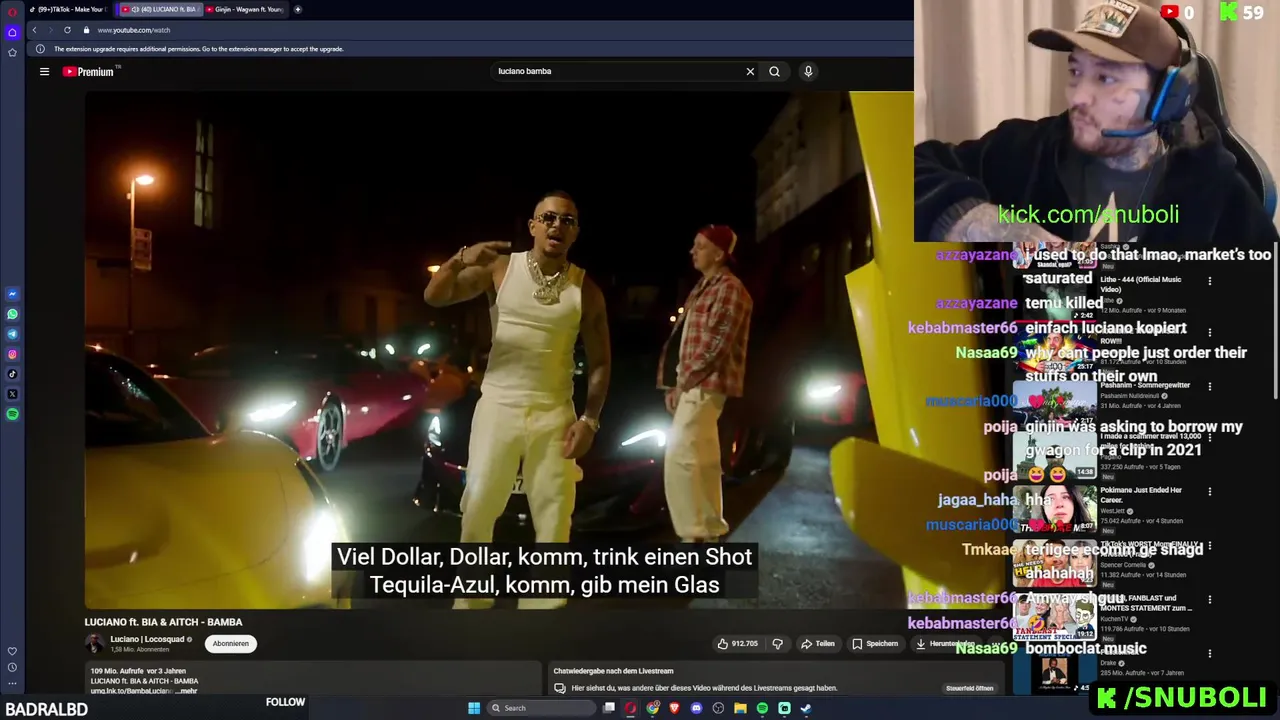Go to YouTube Premium home logo
The height and width of the screenshot is (720, 1280).
click(88, 71)
